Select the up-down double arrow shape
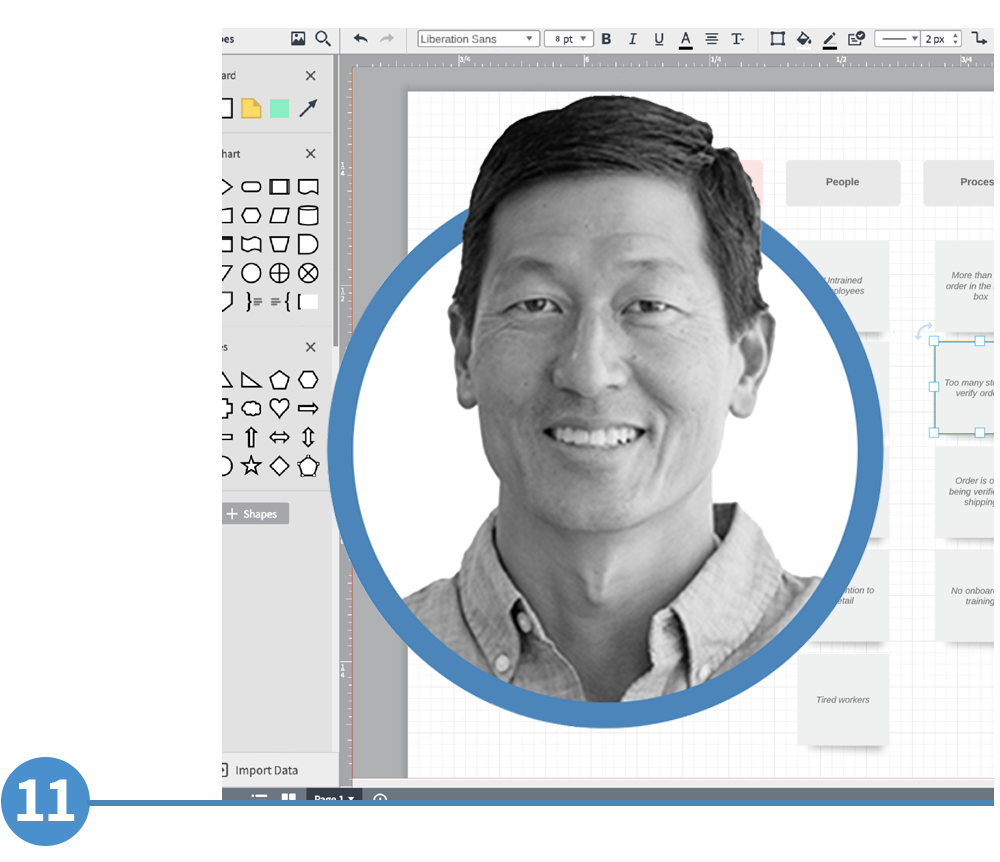Viewport: 1000px width, 862px height. click(308, 437)
